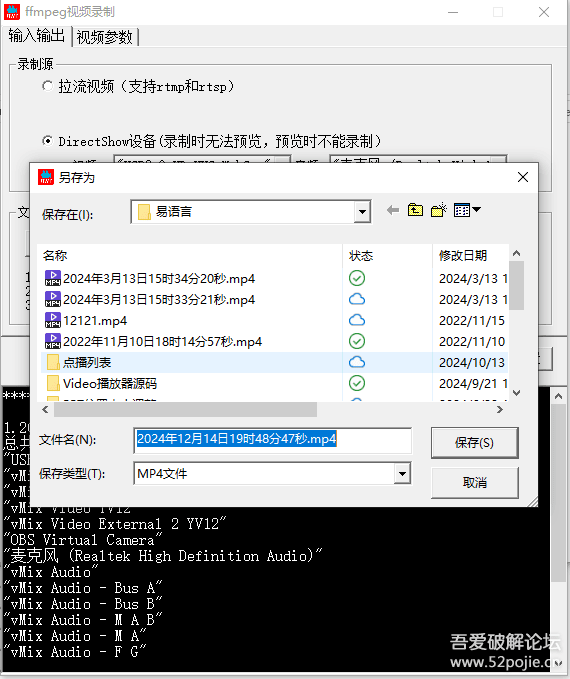This screenshot has width=570, height=679.
Task: Select the 拉流视频 radio option
Action: click(48, 86)
